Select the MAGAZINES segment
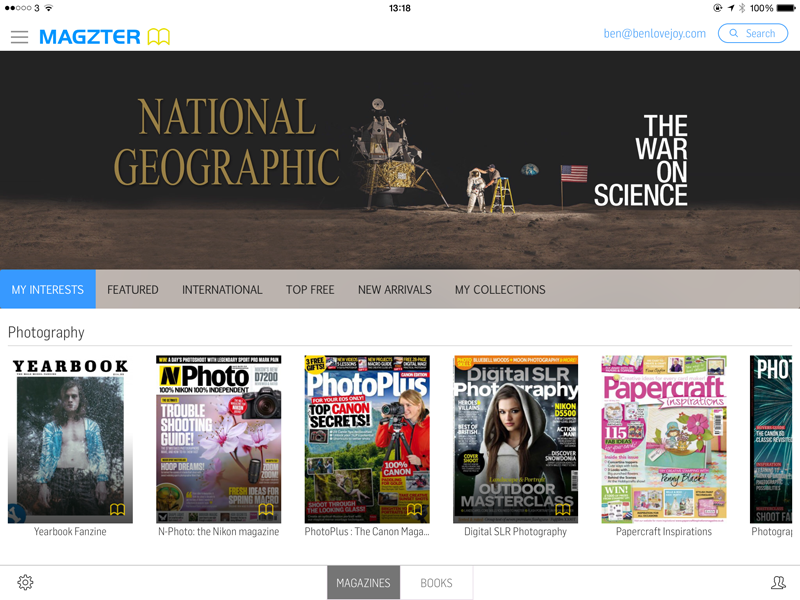The height and width of the screenshot is (600, 800). [364, 582]
